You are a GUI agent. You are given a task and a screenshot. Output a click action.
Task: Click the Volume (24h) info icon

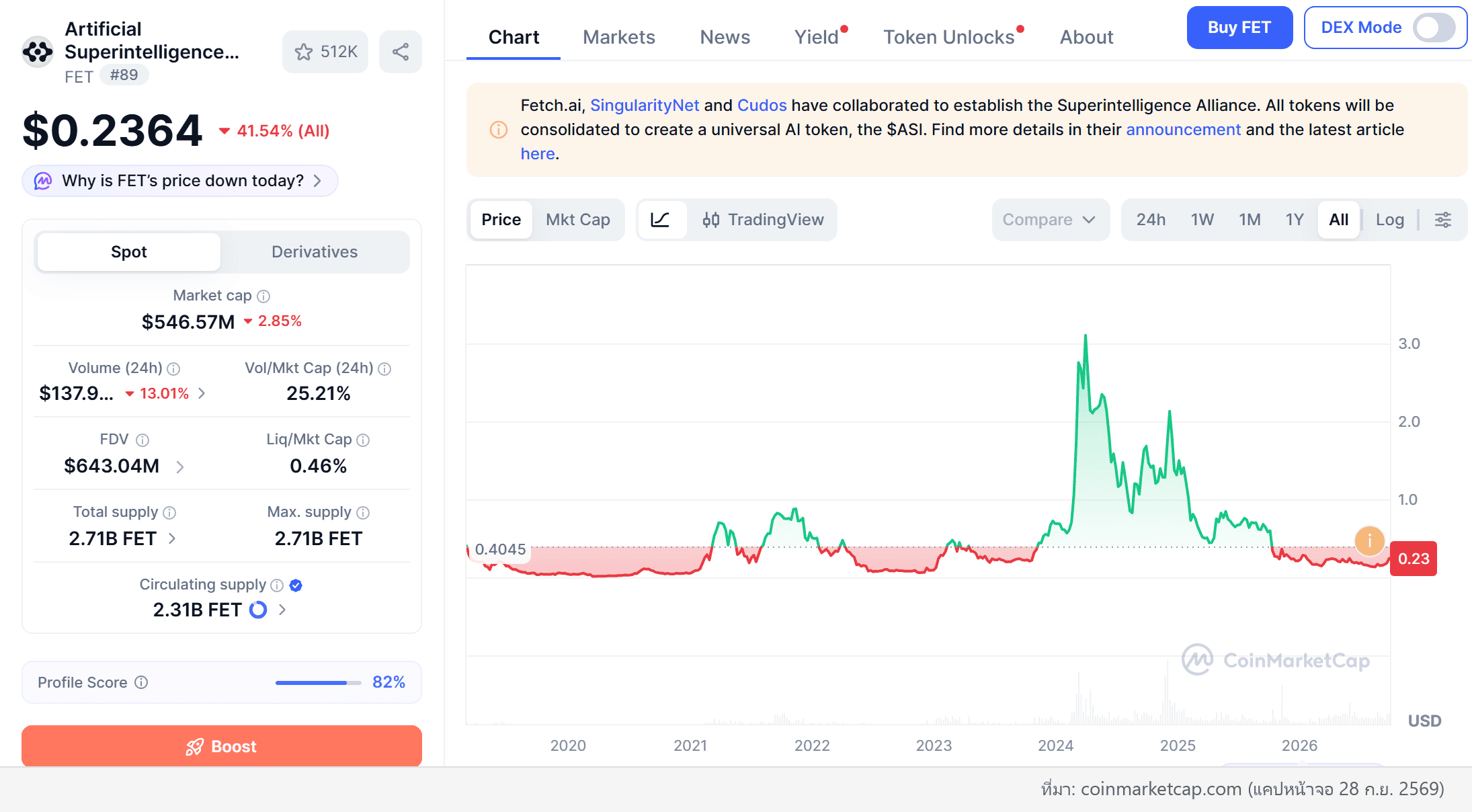tap(173, 369)
